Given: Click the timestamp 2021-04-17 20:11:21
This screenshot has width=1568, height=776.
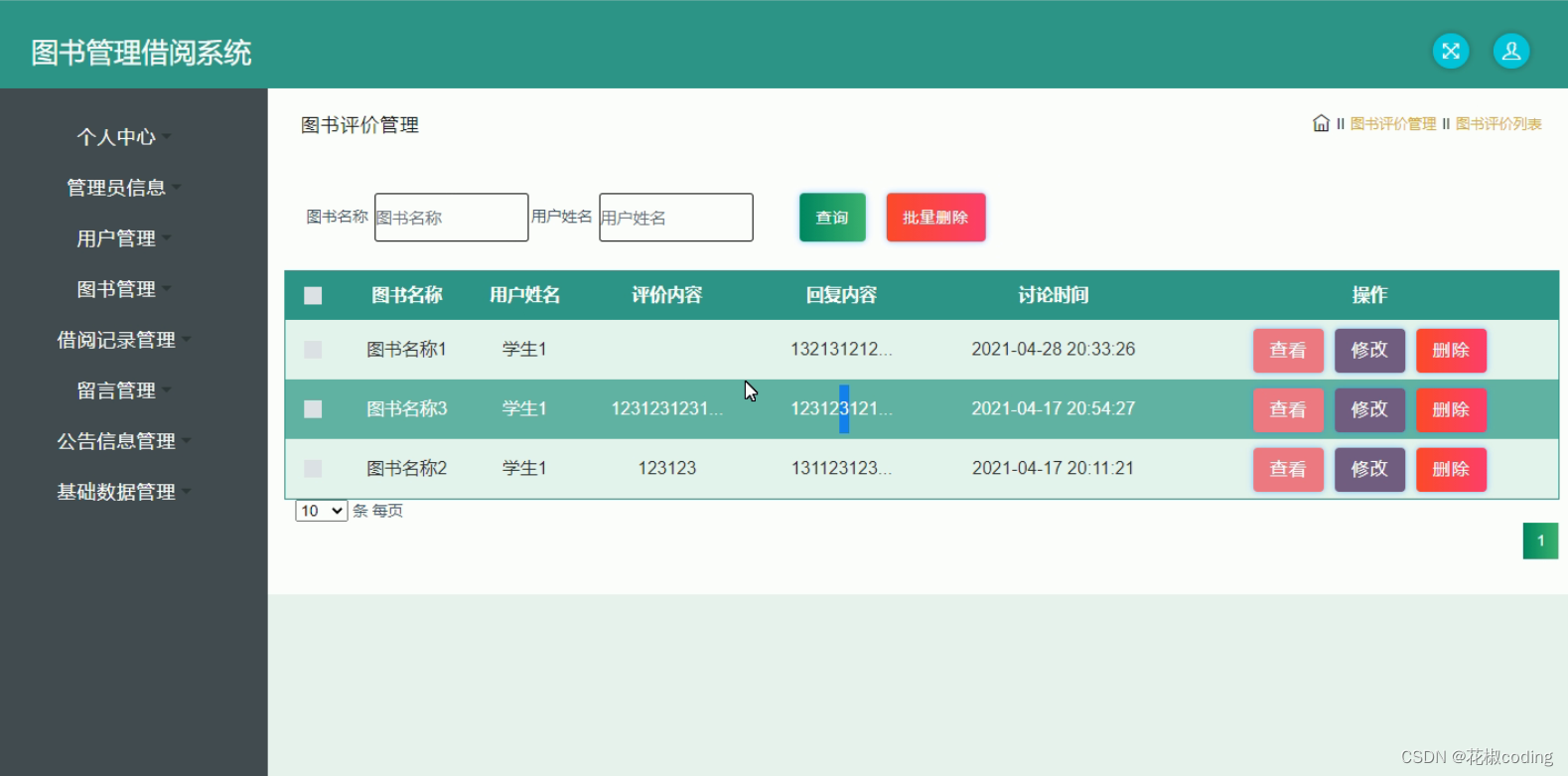Looking at the screenshot, I should pyautogui.click(x=1054, y=468).
